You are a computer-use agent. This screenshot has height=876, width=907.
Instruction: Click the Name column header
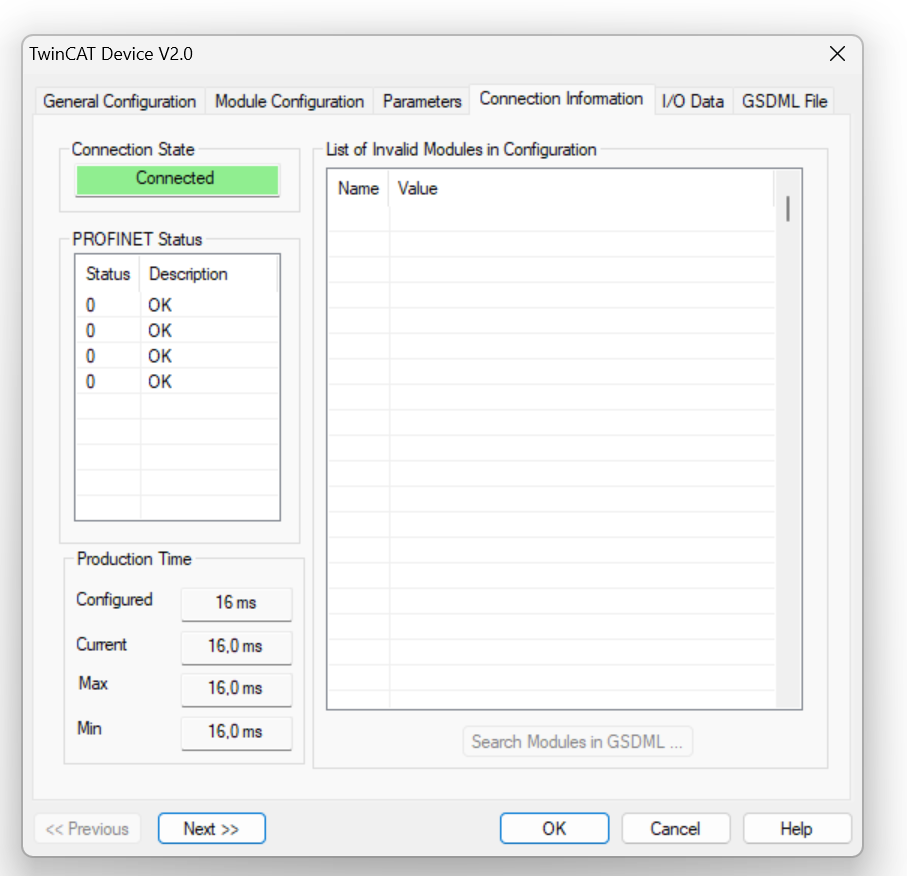coord(359,189)
